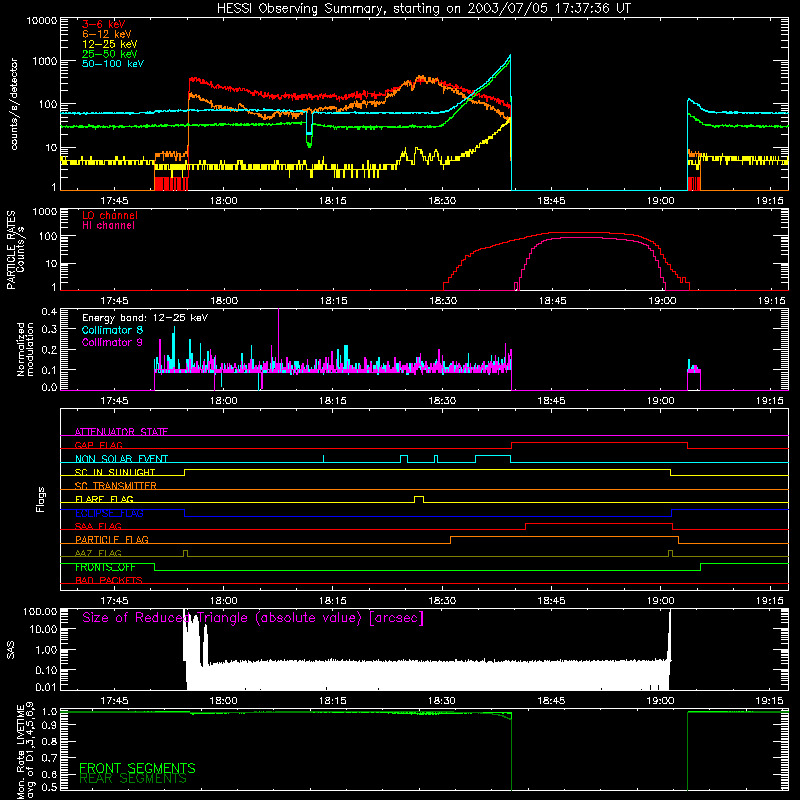Click the HESSI Observing Summary title
The image size is (800, 800).
(x=423, y=8)
